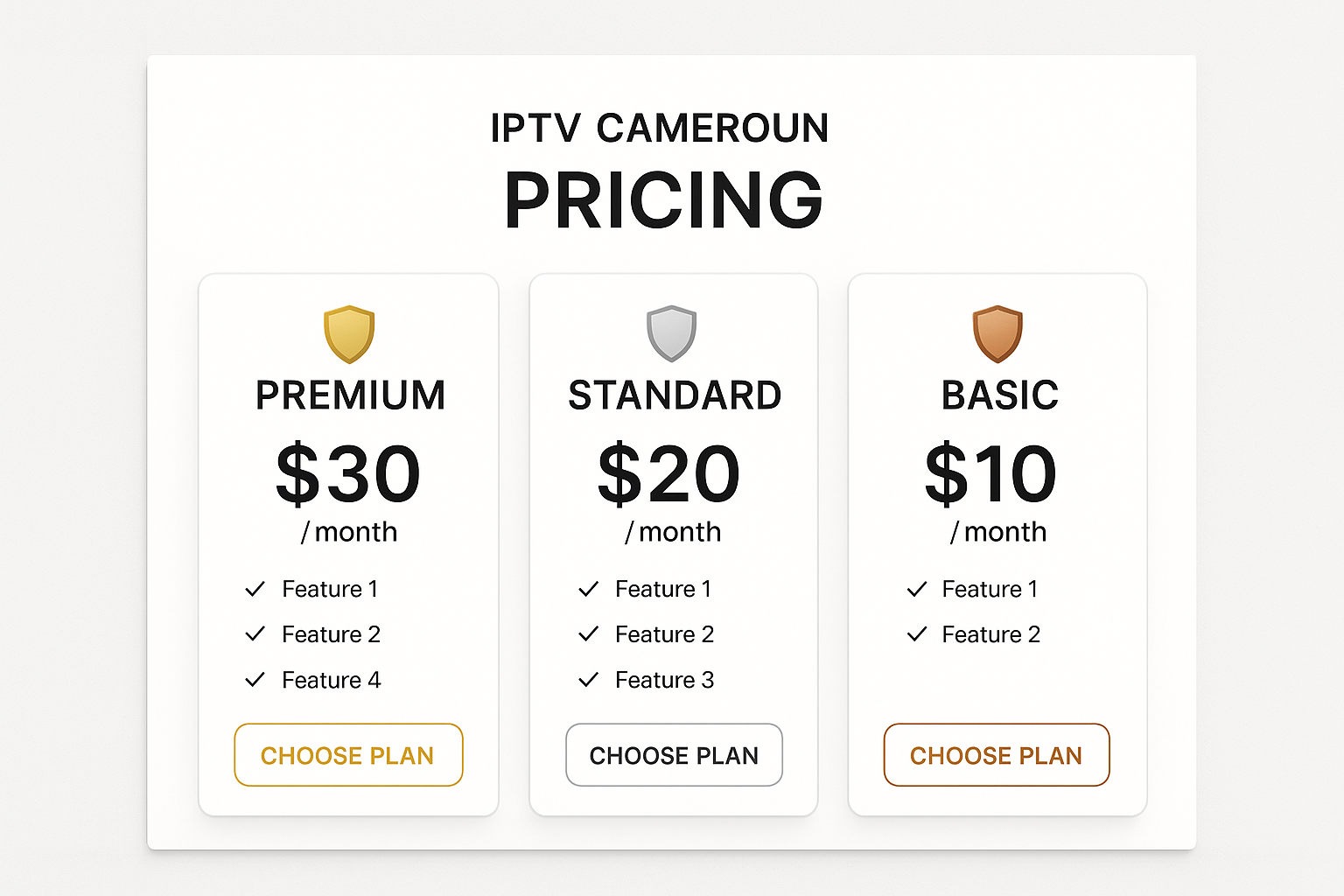Click the $30 price in Premium
This screenshot has height=896, width=1344.
tap(348, 474)
